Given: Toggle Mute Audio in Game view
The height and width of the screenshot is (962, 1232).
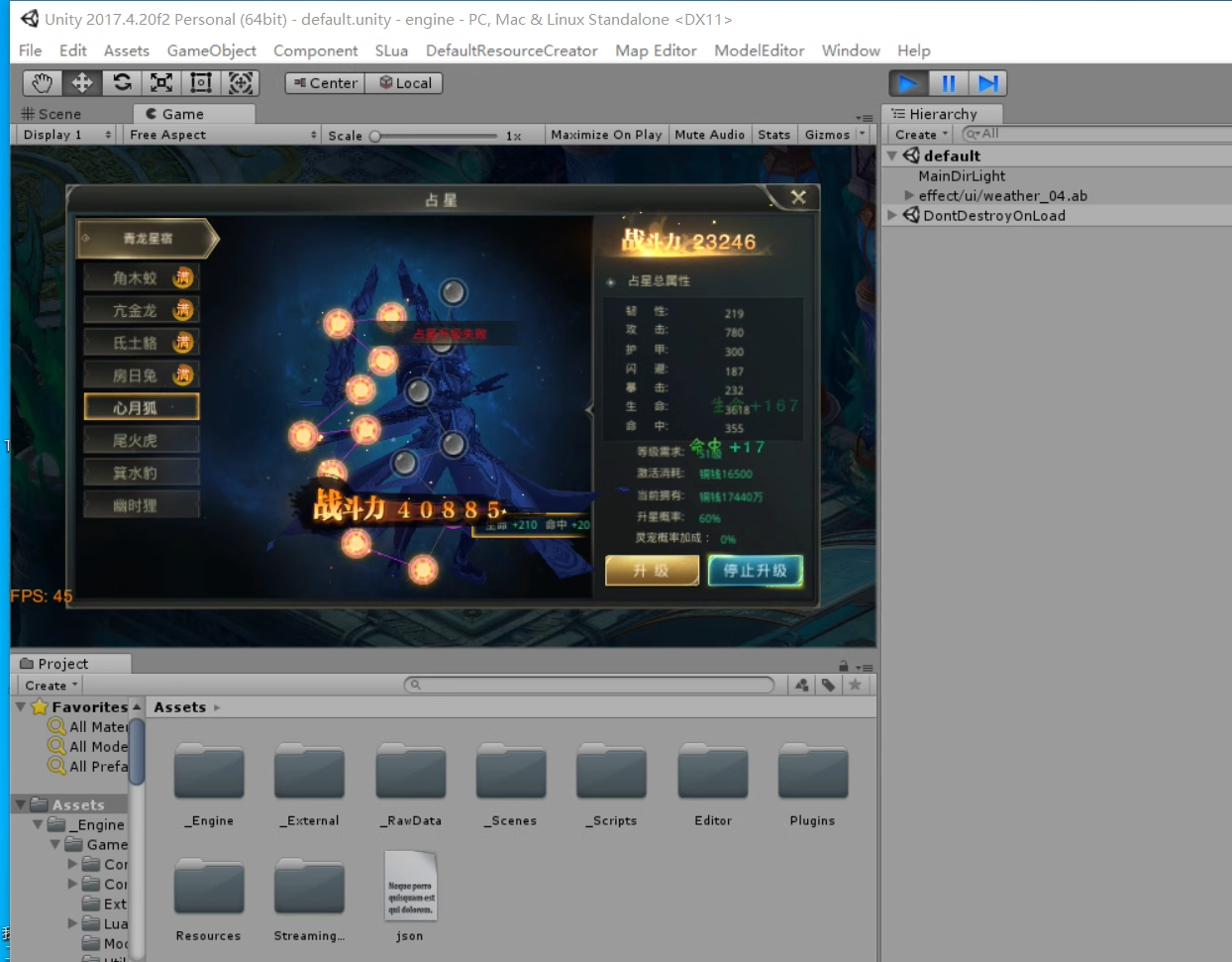Looking at the screenshot, I should click(709, 135).
